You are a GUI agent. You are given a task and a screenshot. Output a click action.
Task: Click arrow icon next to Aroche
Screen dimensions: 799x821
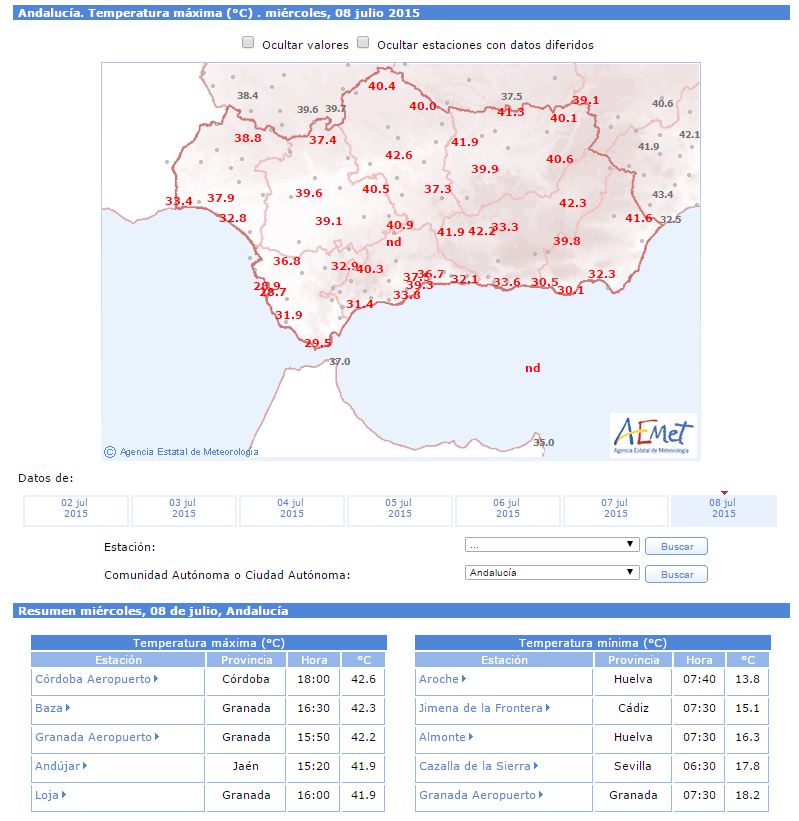(465, 680)
